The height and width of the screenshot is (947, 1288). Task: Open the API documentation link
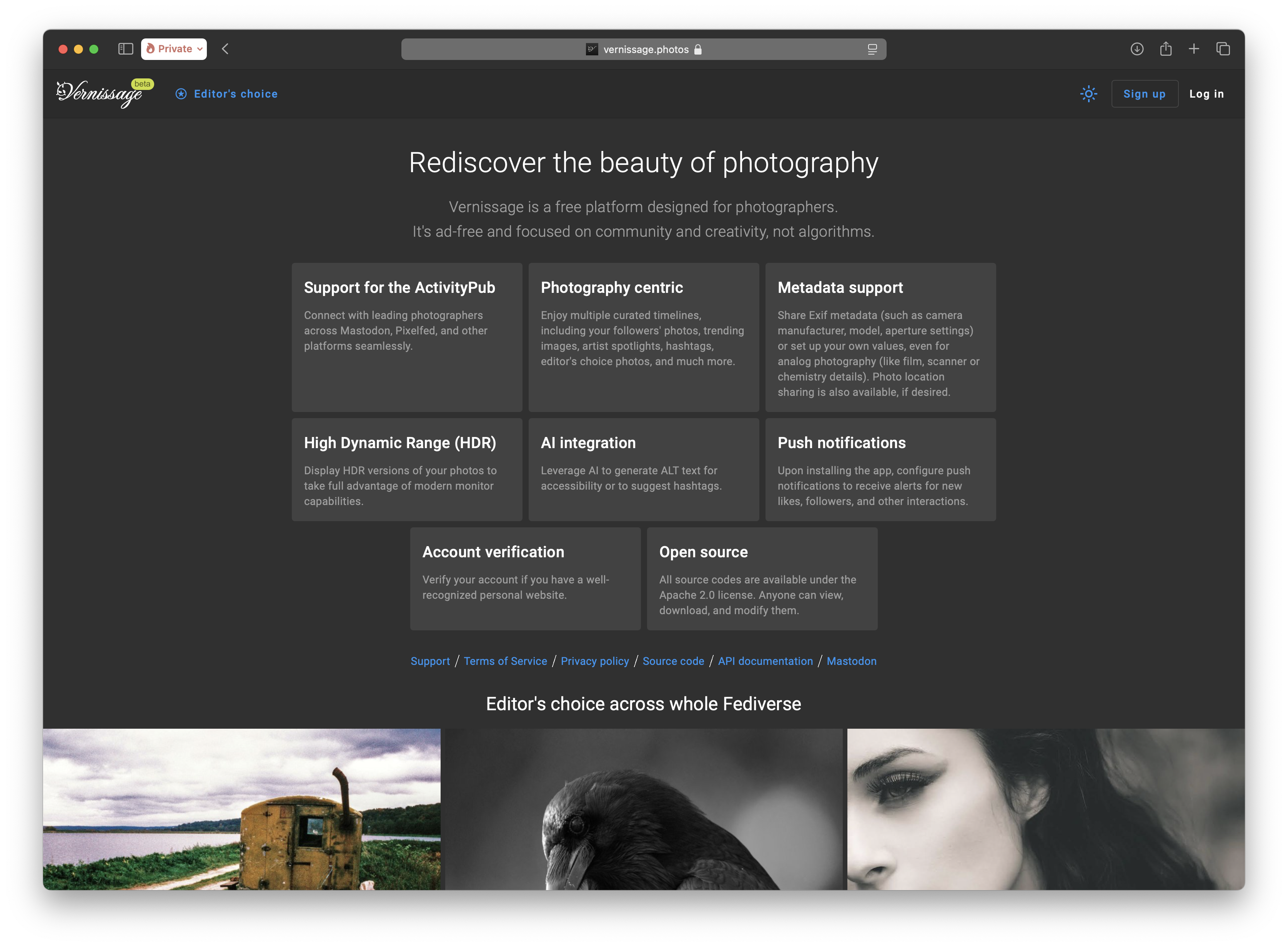[x=765, y=661]
